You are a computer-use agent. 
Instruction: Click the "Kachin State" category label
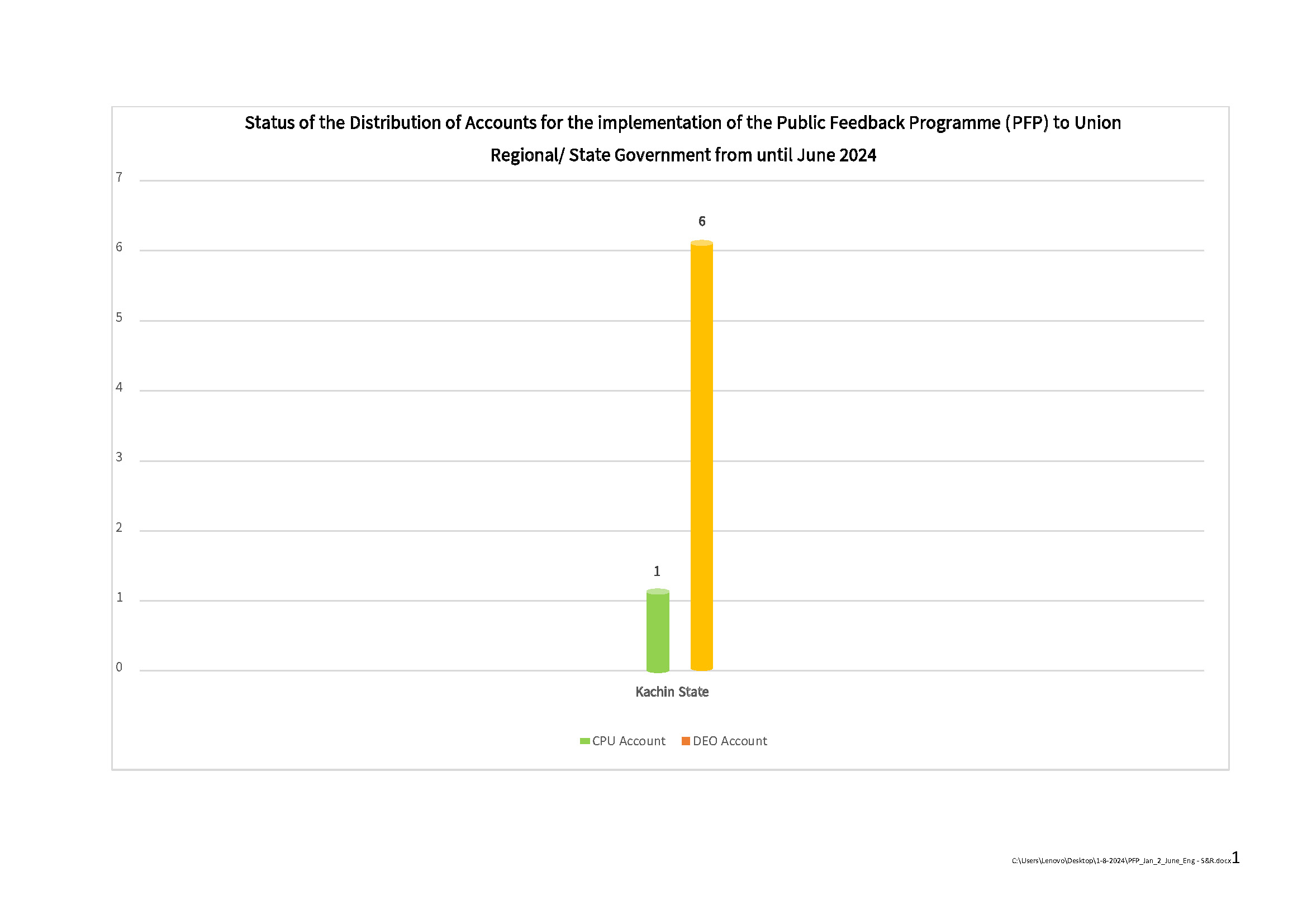tap(672, 692)
